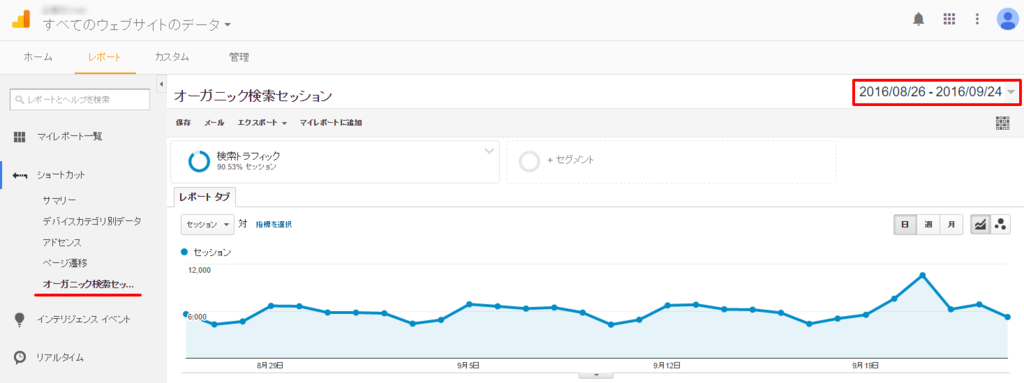Show data by week (週)
Viewport: 1024px width, 383px height.
(x=928, y=224)
